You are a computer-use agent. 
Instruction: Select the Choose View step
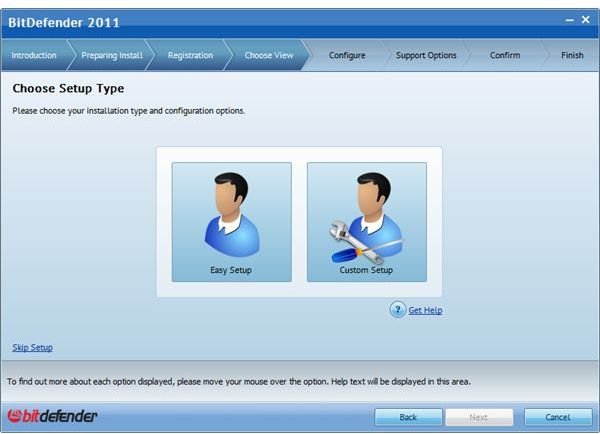click(x=269, y=55)
